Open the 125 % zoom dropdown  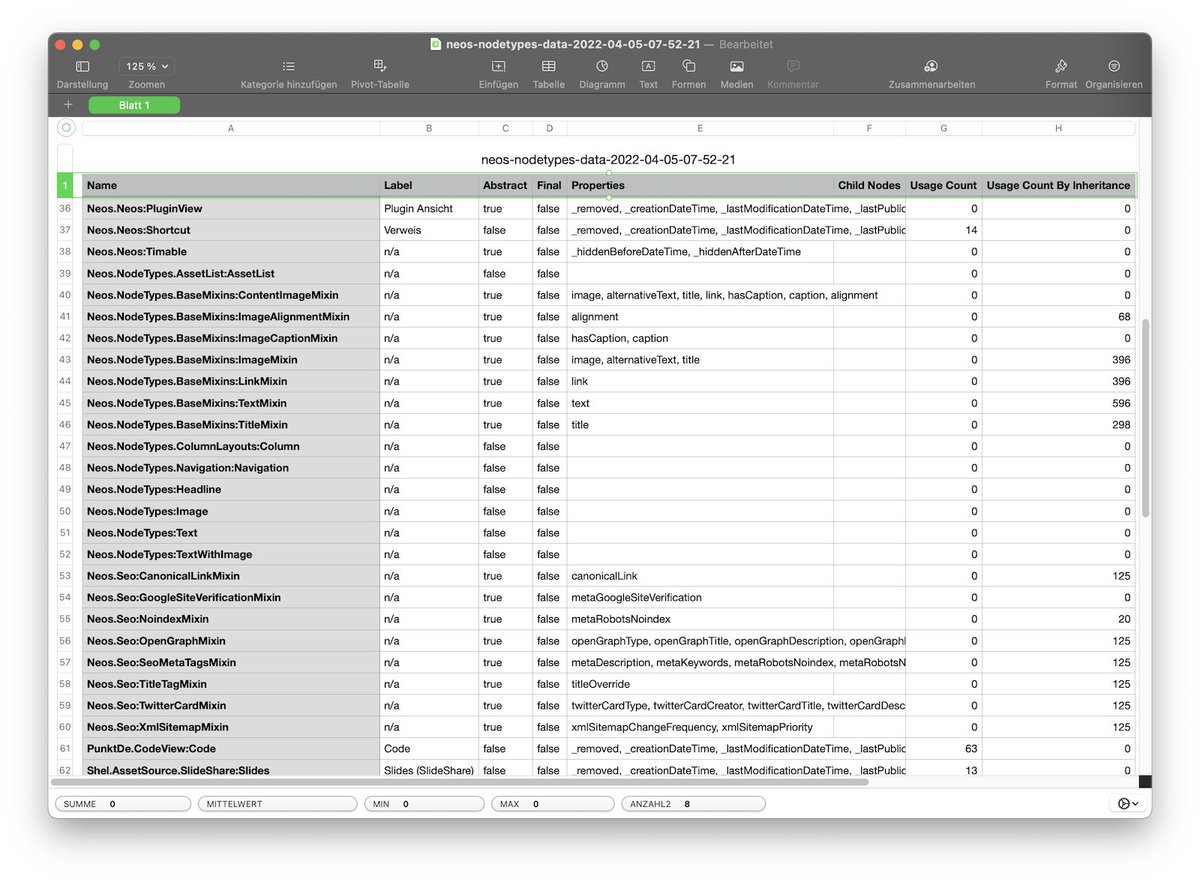[147, 66]
